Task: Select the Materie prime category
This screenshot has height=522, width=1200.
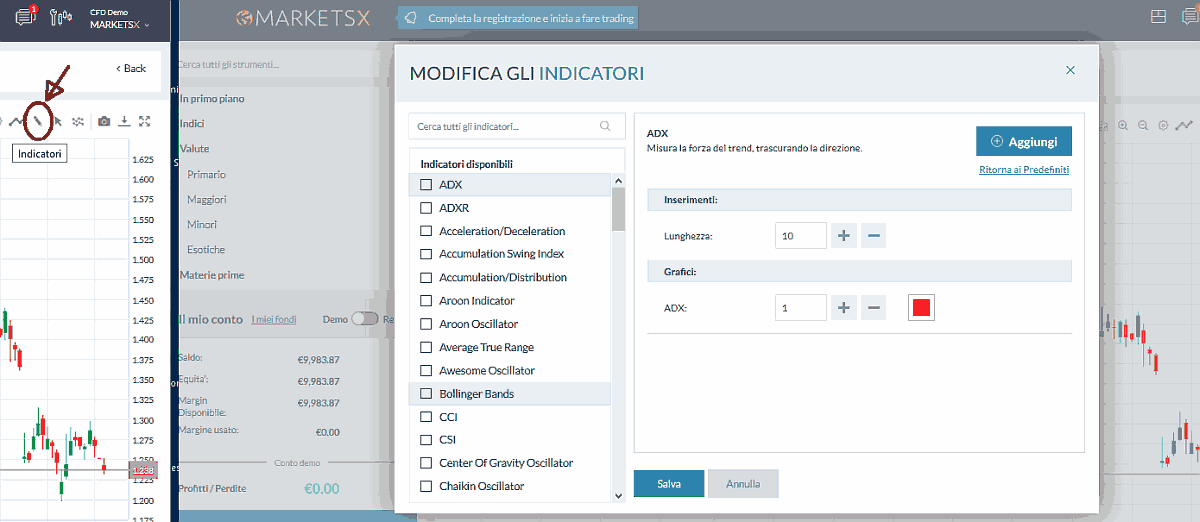Action: point(212,275)
